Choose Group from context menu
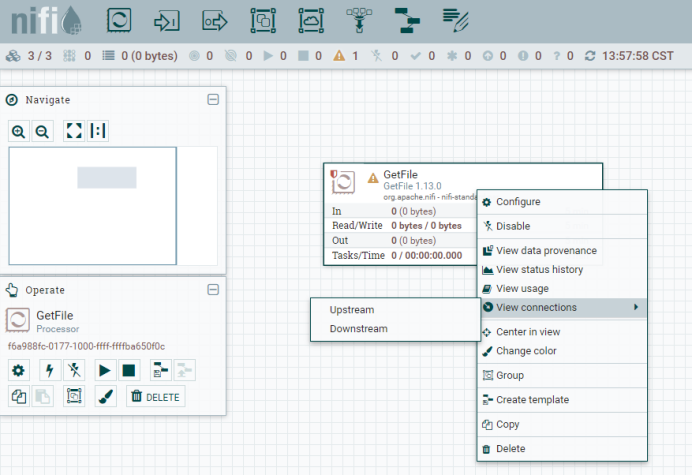Viewport: 692px width, 475px height. click(562, 376)
